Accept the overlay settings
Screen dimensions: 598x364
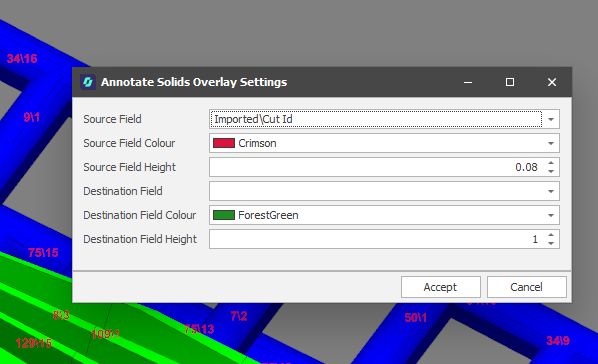[x=440, y=287]
